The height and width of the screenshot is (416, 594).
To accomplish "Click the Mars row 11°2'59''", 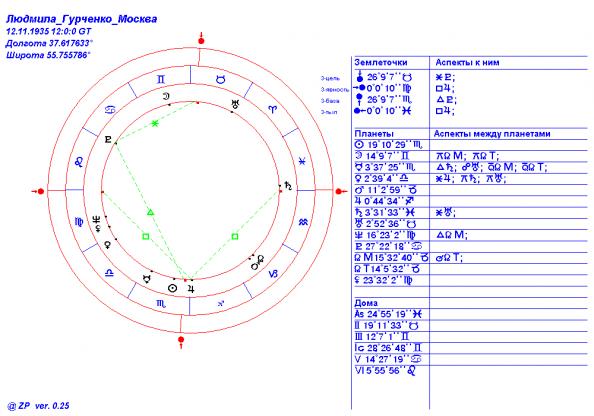I will (x=386, y=190).
